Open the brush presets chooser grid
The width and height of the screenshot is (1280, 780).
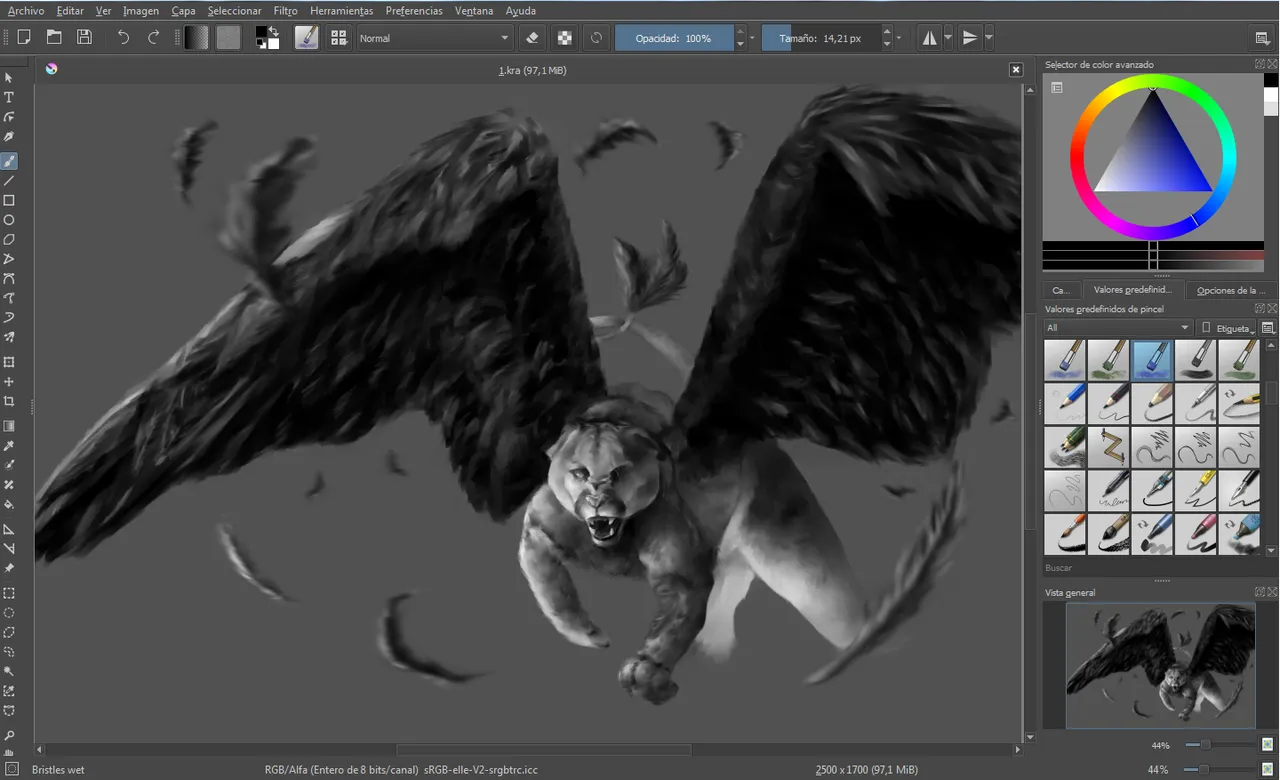(339, 38)
